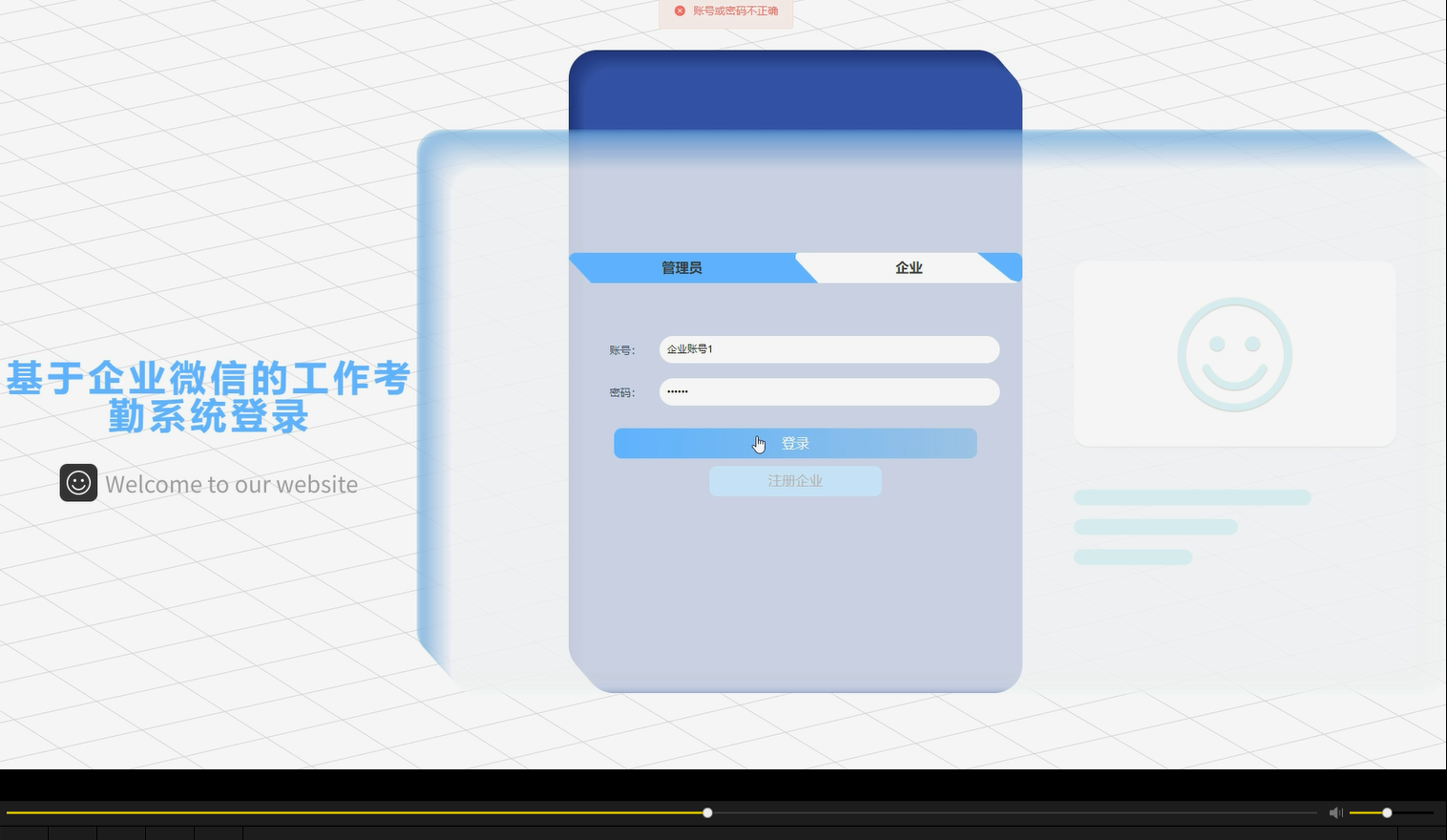Image resolution: width=1447 pixels, height=840 pixels.
Task: Switch to the 管理员 tab
Action: [682, 267]
